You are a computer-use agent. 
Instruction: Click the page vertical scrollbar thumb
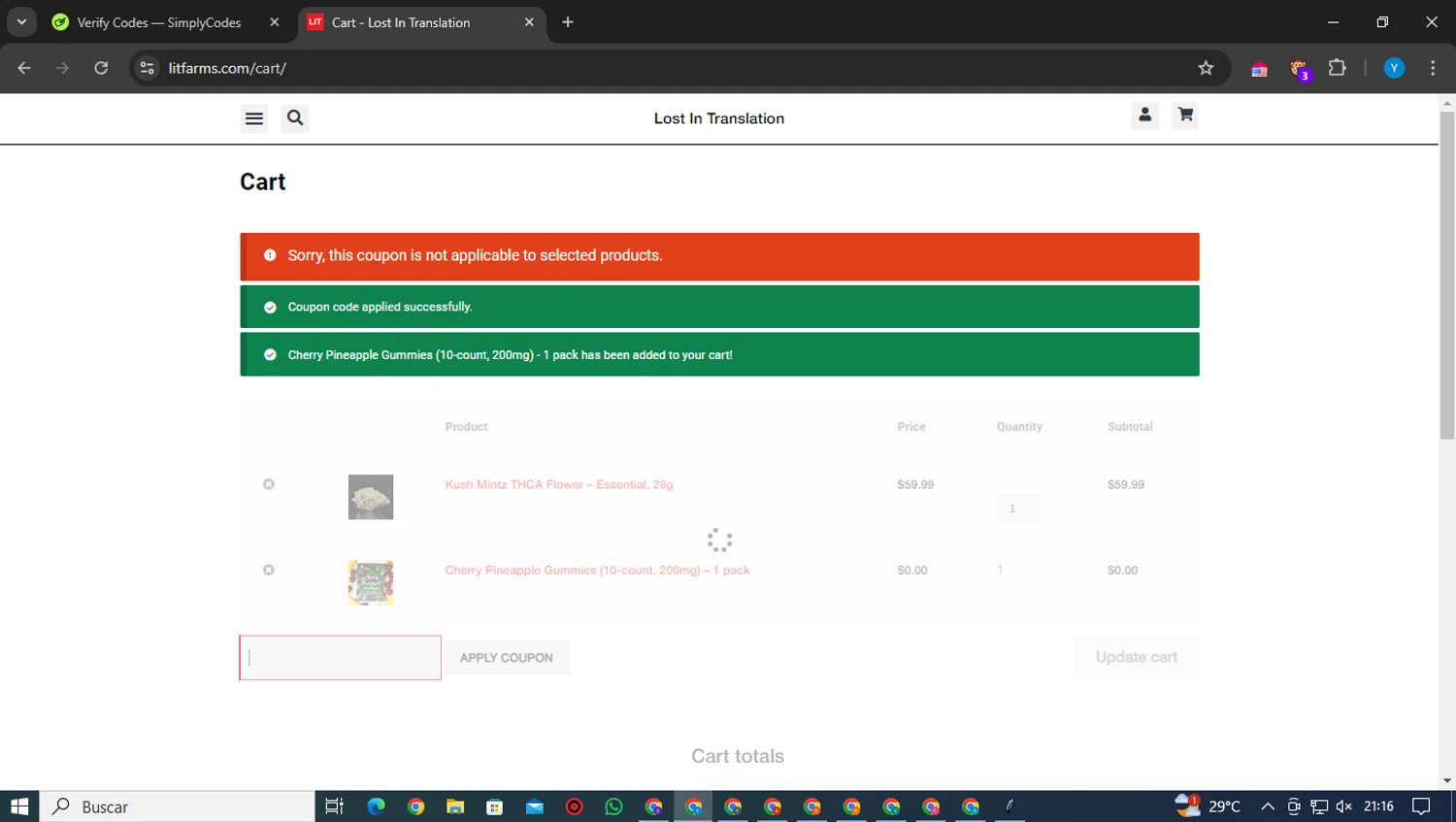1447,275
